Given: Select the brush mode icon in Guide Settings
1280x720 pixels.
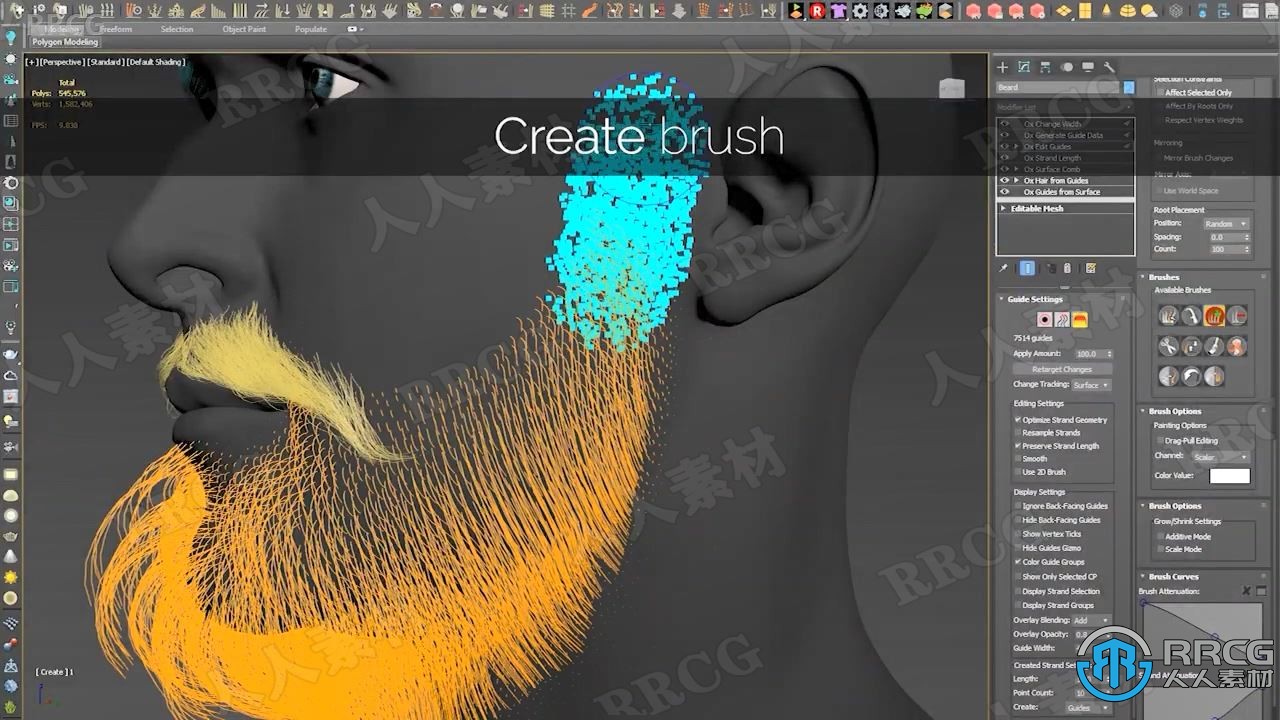Looking at the screenshot, I should point(1080,319).
